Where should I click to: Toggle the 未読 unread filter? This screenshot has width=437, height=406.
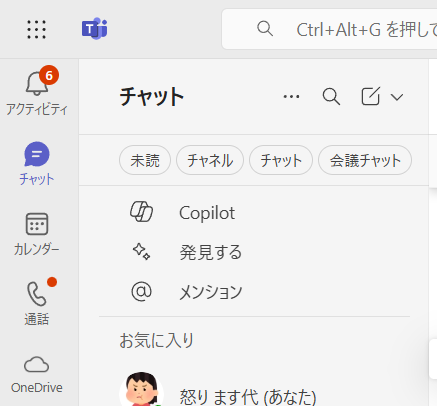pyautogui.click(x=145, y=160)
